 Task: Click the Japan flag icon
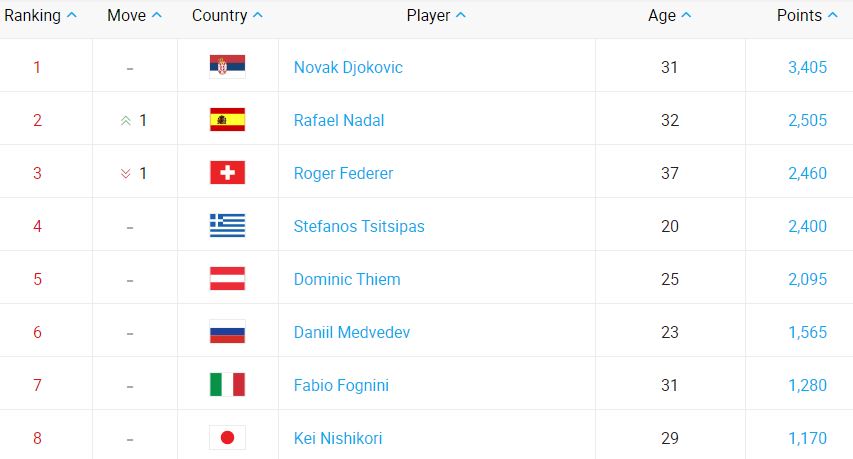(x=227, y=438)
